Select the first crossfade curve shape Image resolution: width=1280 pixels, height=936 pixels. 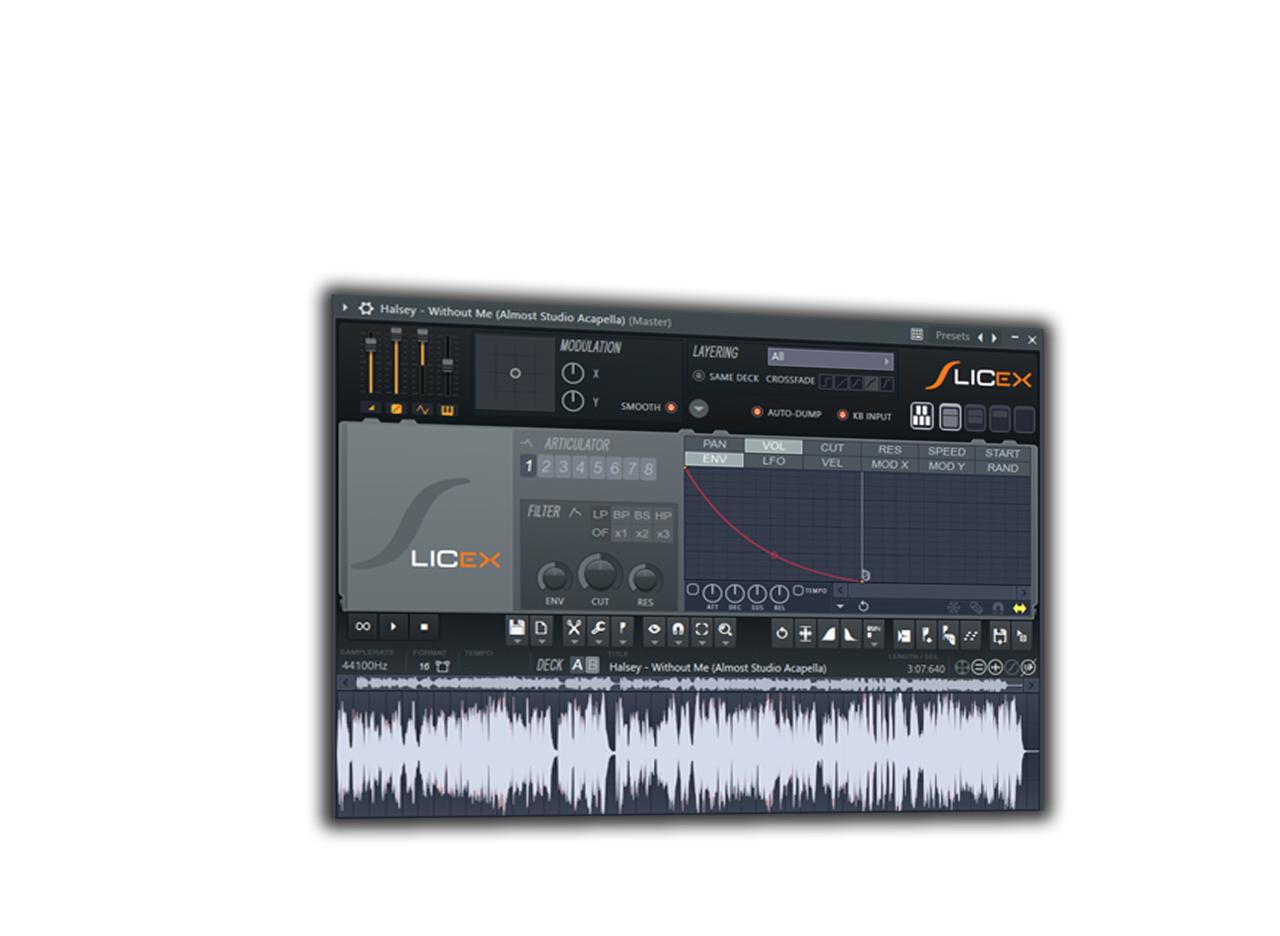[x=826, y=381]
